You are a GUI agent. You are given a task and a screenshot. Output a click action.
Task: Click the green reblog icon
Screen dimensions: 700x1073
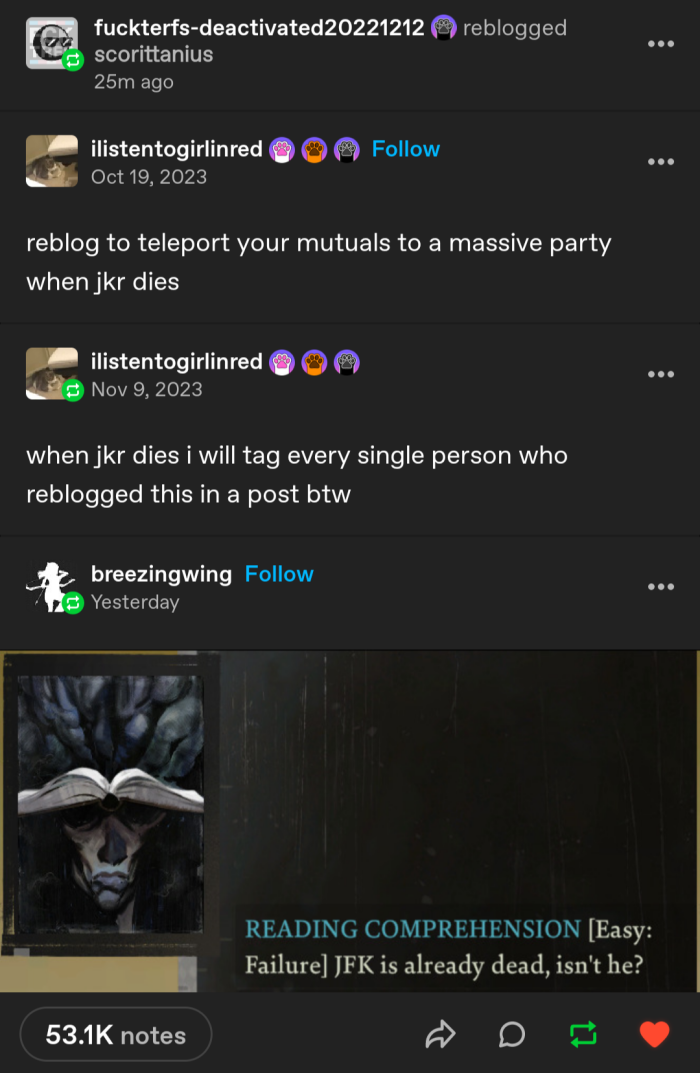(x=583, y=1035)
